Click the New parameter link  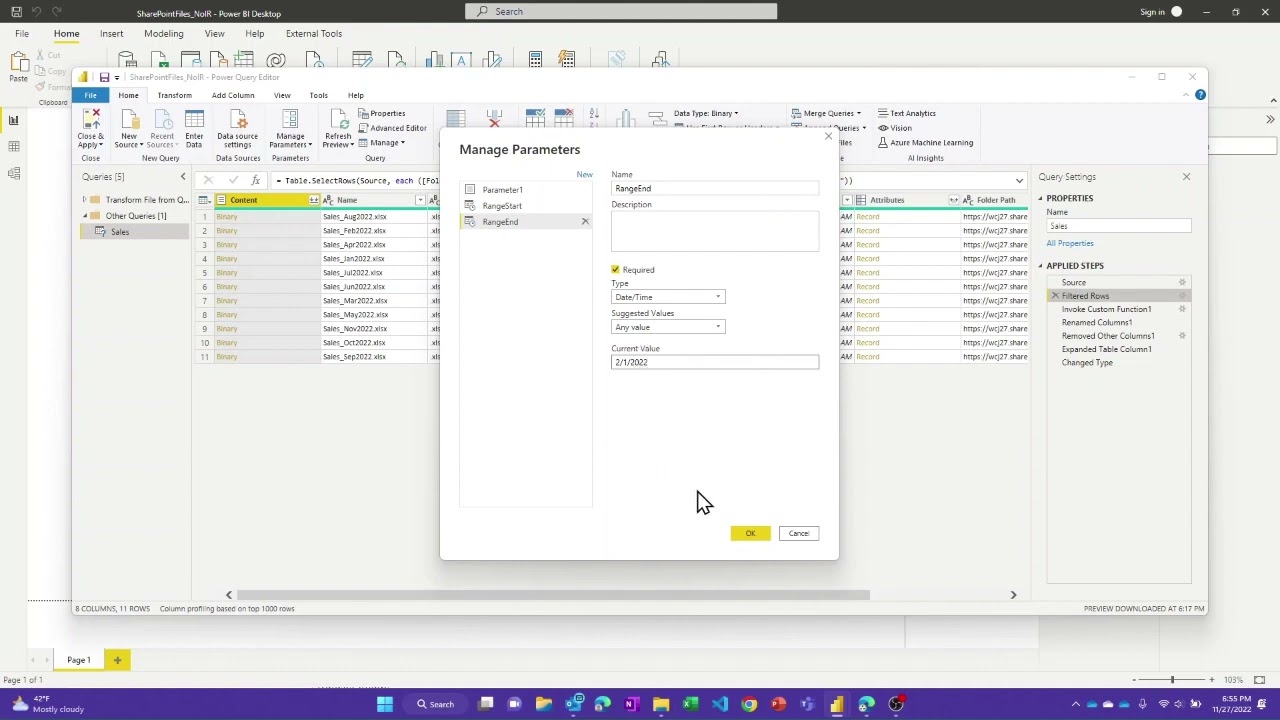point(584,175)
